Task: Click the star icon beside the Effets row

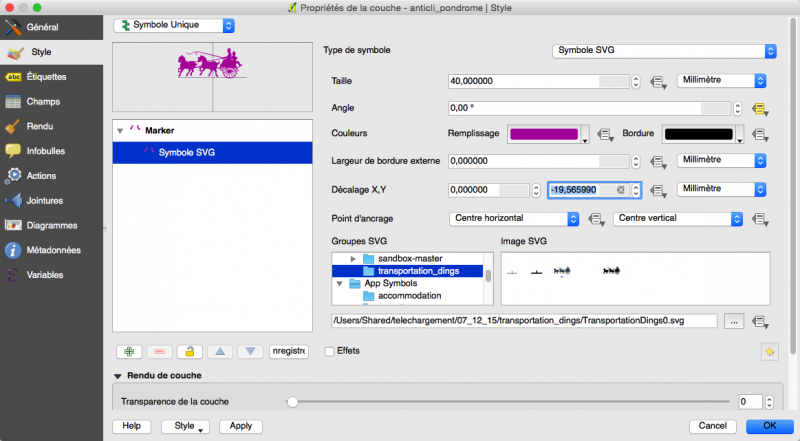Action: pyautogui.click(x=768, y=351)
